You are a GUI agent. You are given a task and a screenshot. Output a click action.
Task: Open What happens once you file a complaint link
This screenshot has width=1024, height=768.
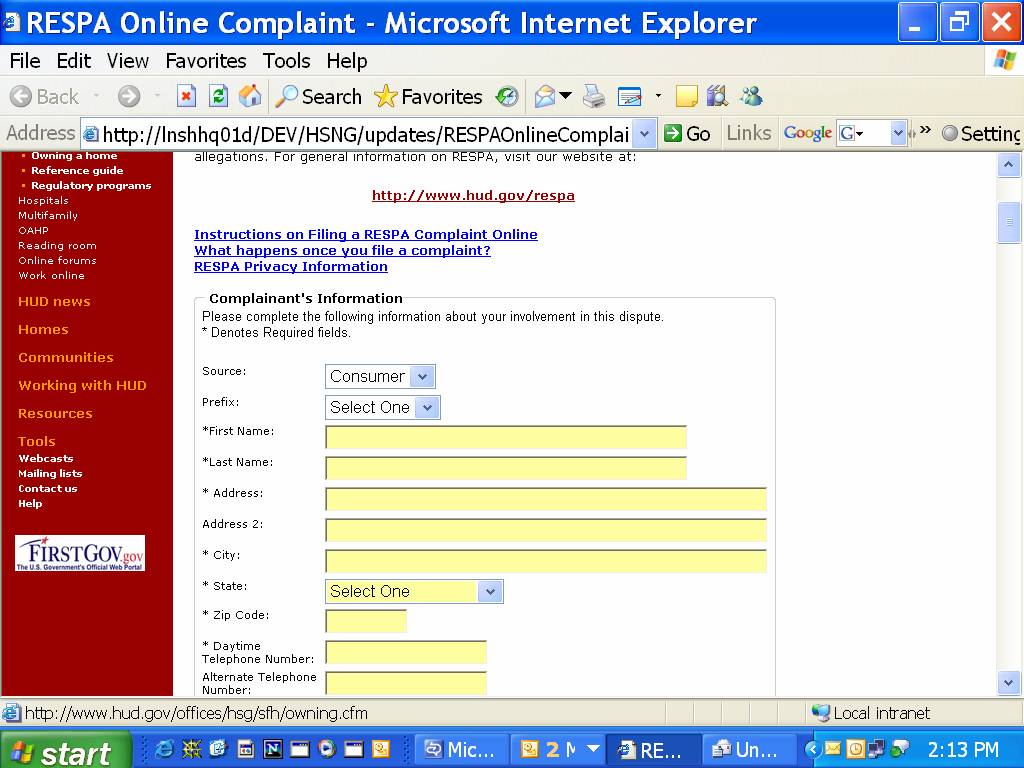coord(342,250)
